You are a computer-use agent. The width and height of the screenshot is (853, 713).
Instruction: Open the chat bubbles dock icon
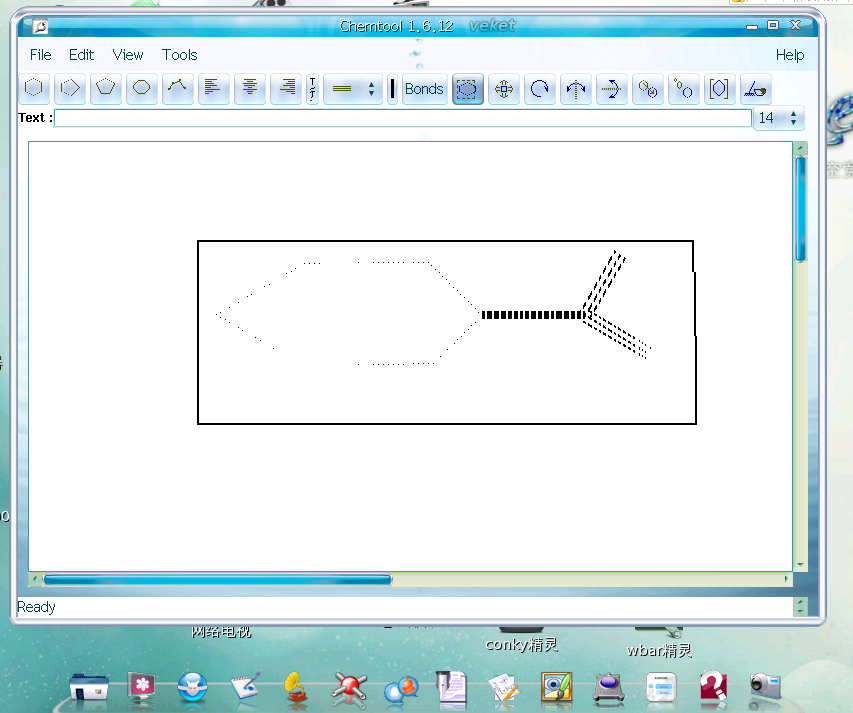(401, 689)
